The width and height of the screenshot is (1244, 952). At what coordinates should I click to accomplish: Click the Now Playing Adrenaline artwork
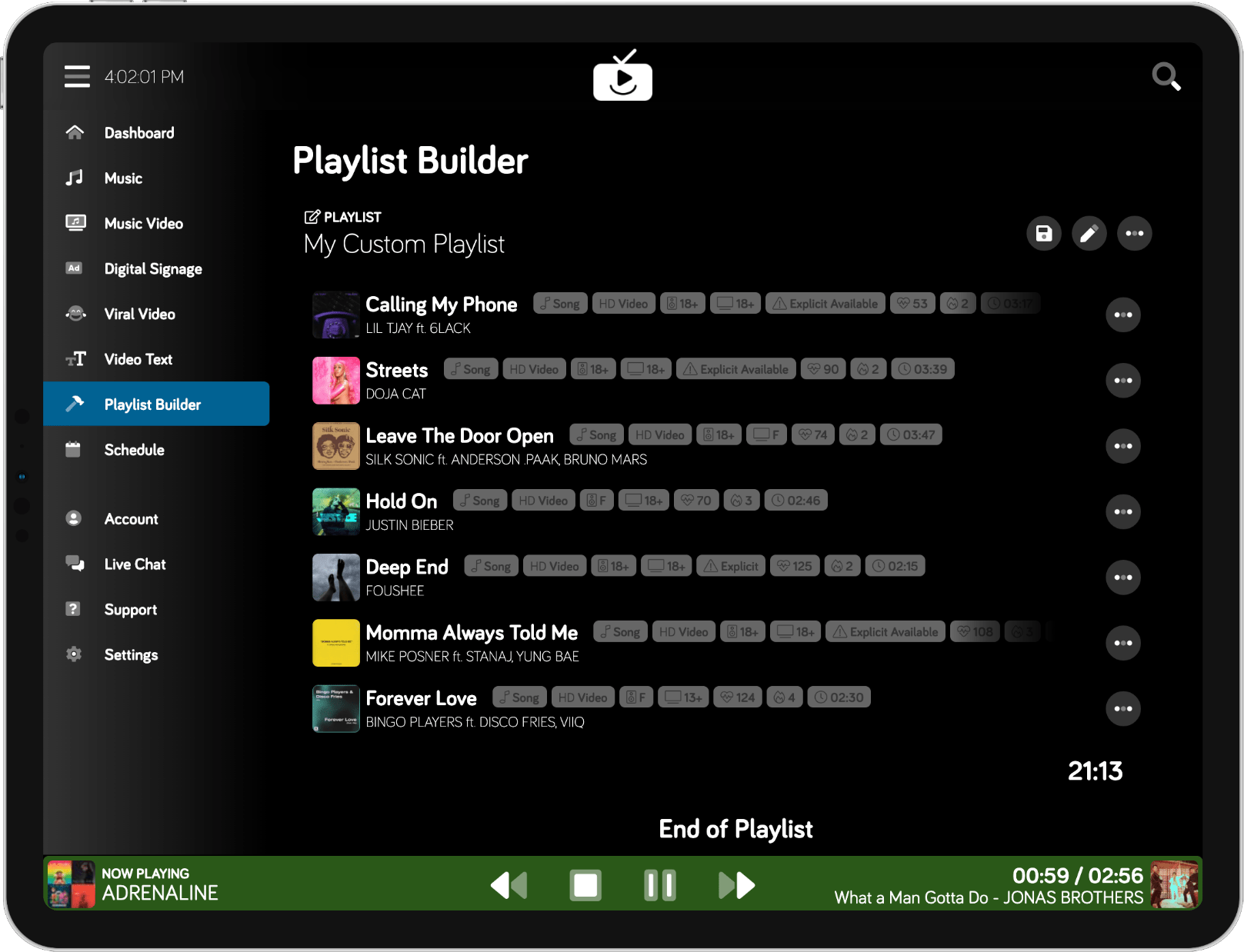(72, 884)
